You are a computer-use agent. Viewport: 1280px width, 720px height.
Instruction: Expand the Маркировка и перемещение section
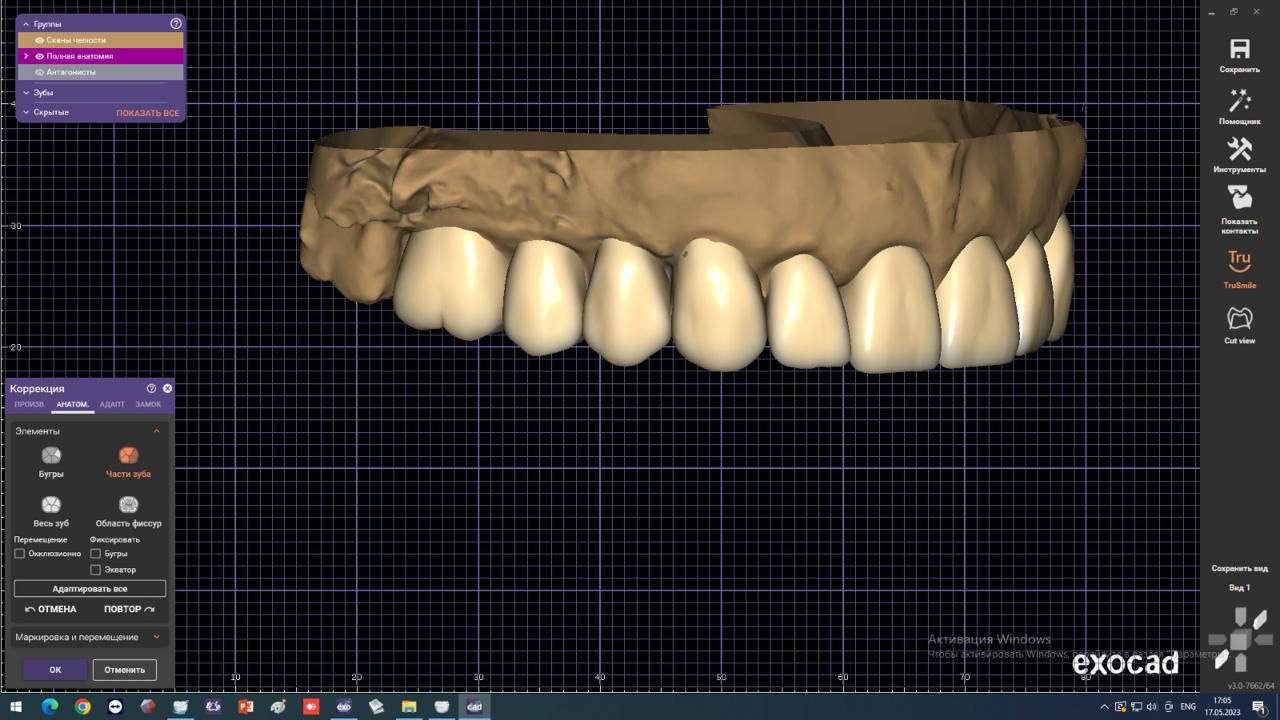tap(156, 637)
